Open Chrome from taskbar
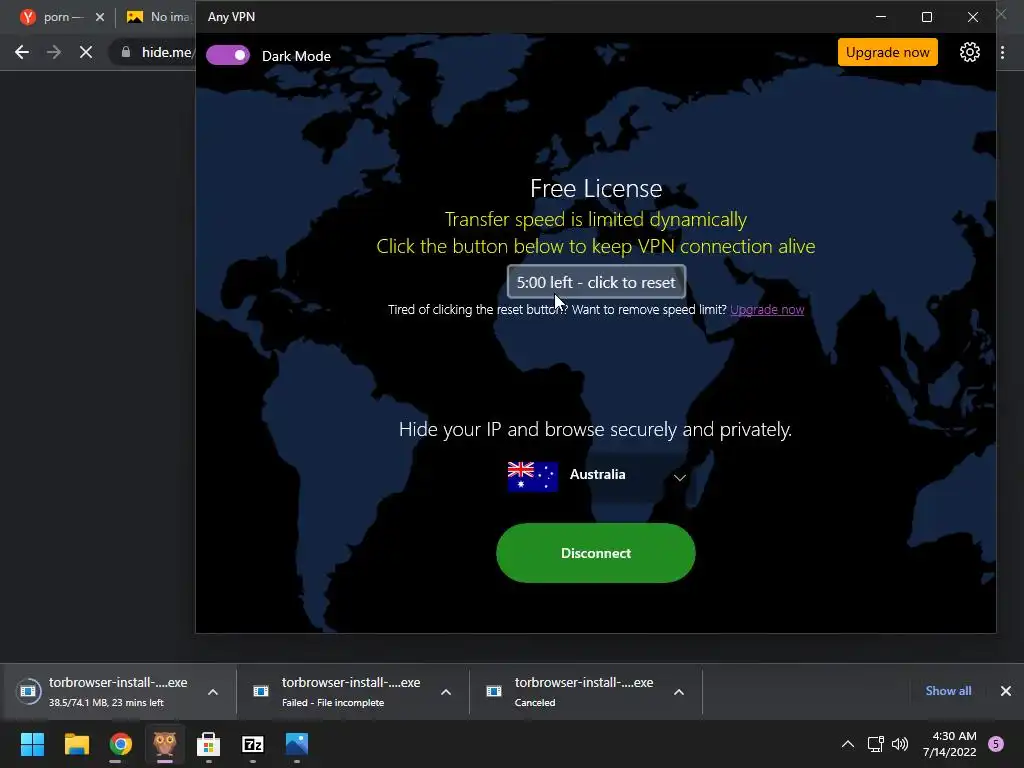Image resolution: width=1024 pixels, height=768 pixels. pos(121,744)
